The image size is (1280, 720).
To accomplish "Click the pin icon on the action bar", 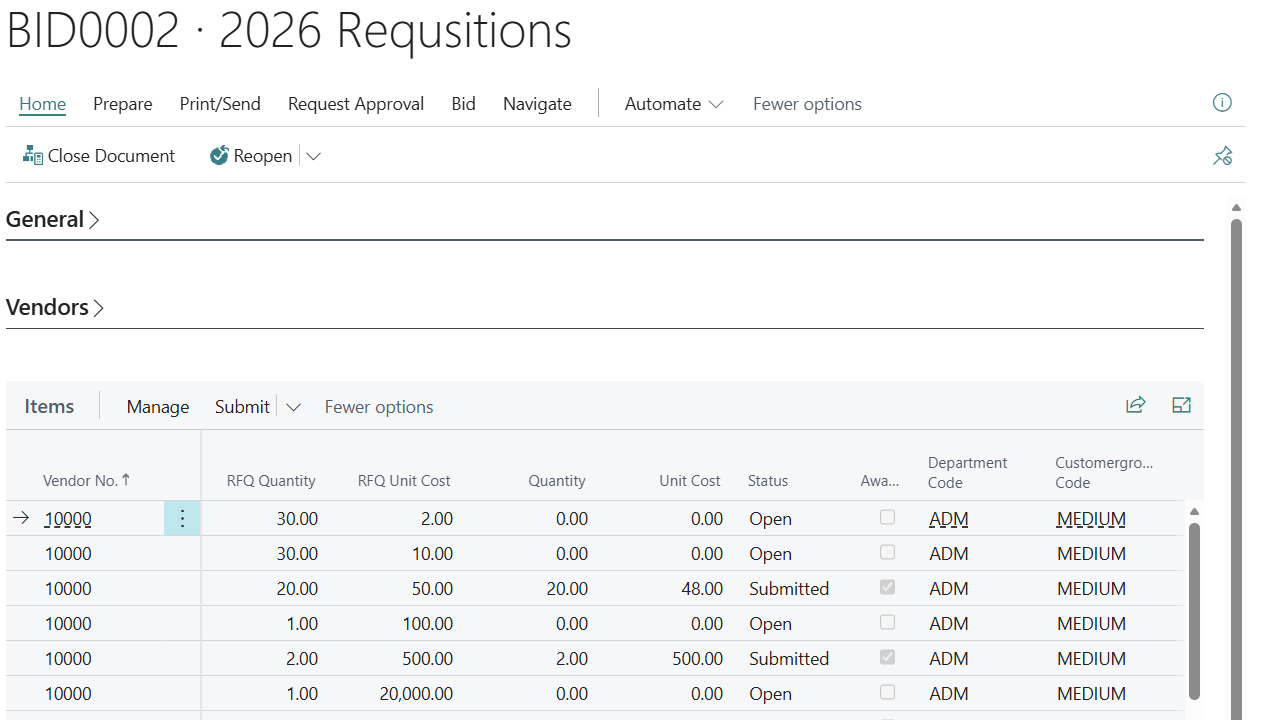I will (x=1222, y=155).
